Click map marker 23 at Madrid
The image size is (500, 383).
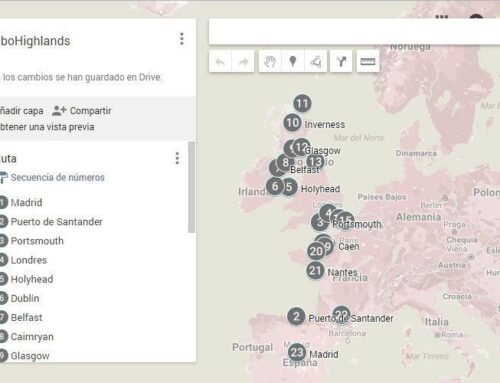297,352
